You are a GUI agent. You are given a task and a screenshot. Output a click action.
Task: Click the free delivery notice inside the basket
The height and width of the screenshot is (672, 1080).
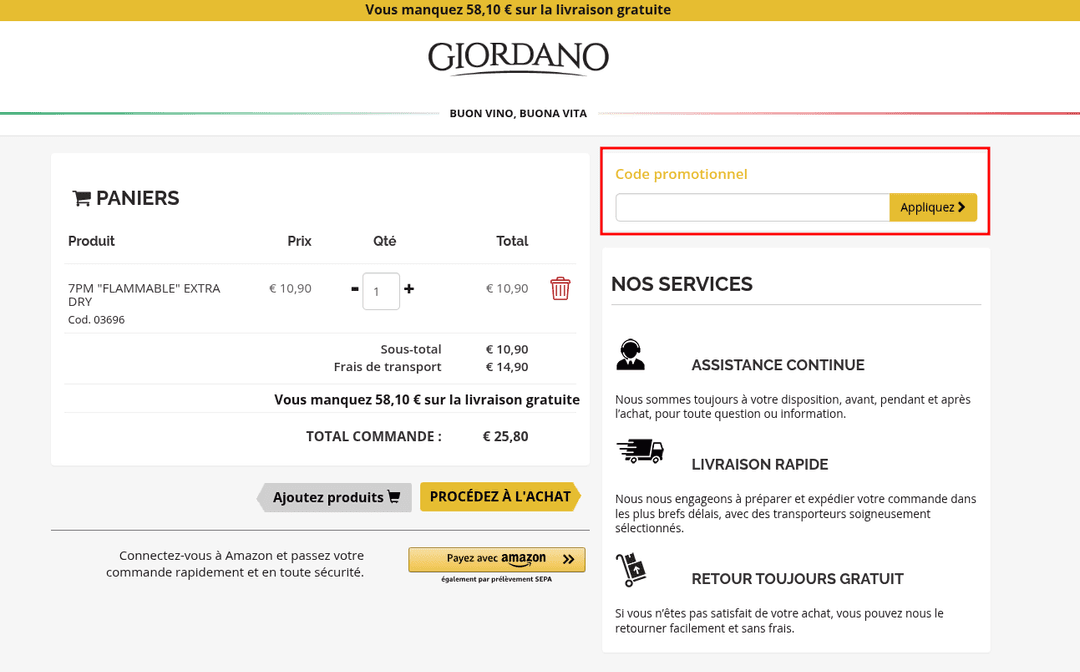(x=427, y=400)
